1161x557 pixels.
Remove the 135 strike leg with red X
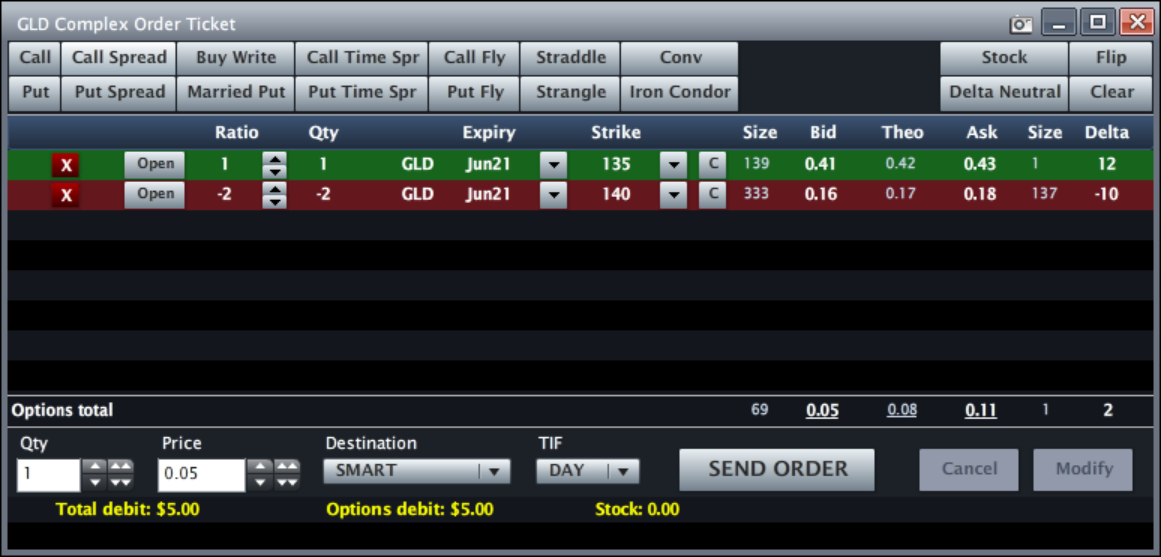(x=66, y=164)
